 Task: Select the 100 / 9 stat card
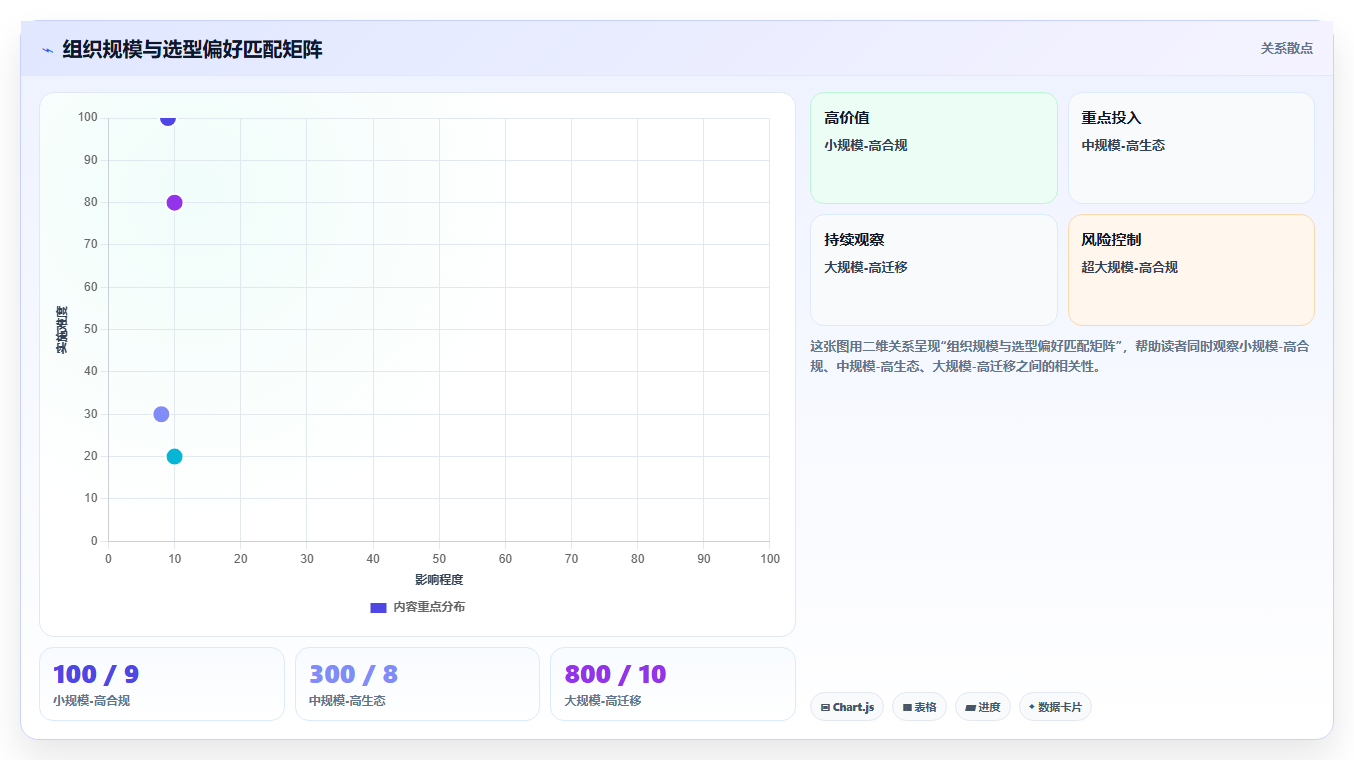click(162, 684)
